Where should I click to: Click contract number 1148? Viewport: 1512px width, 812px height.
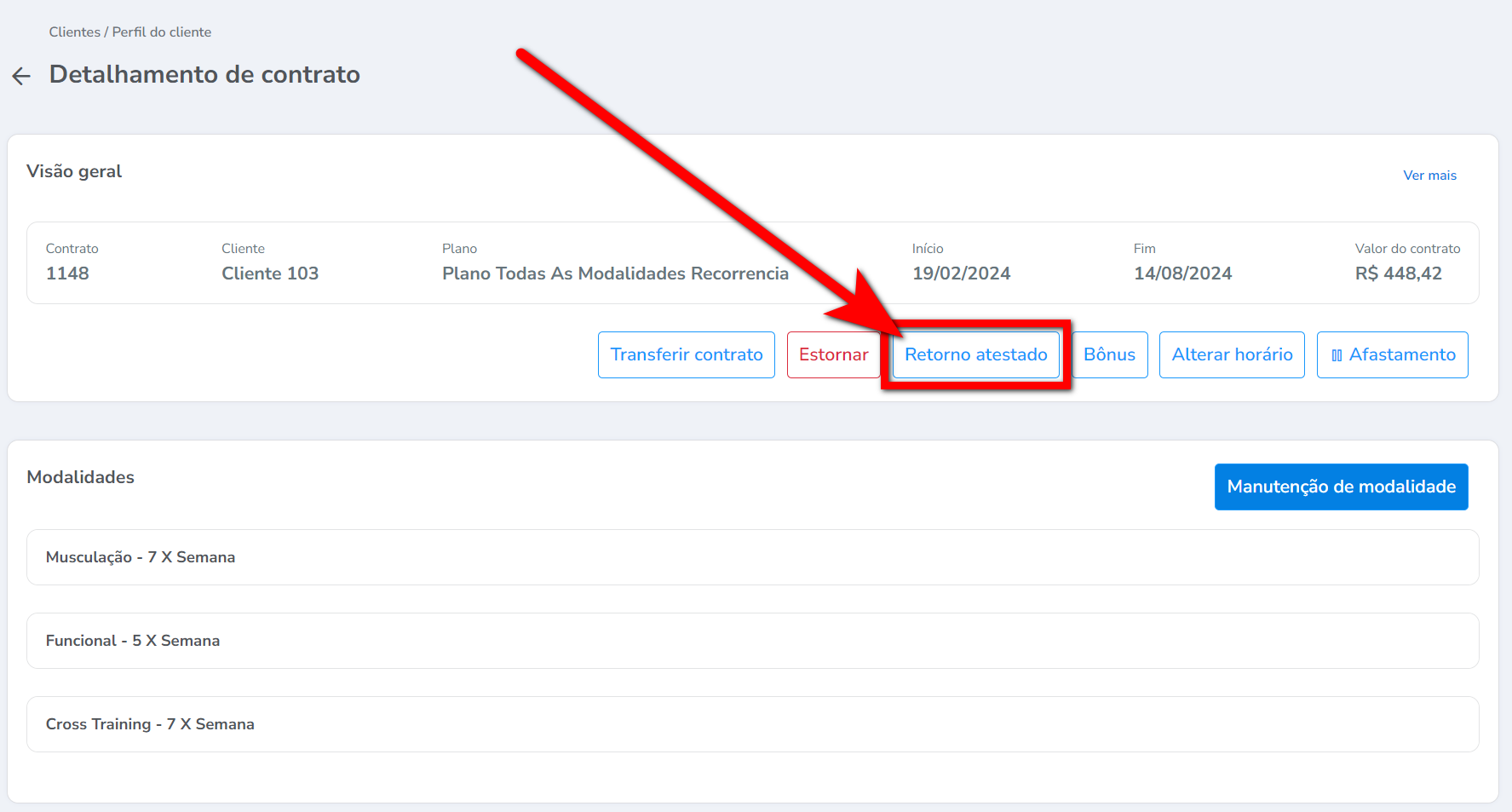tap(67, 274)
